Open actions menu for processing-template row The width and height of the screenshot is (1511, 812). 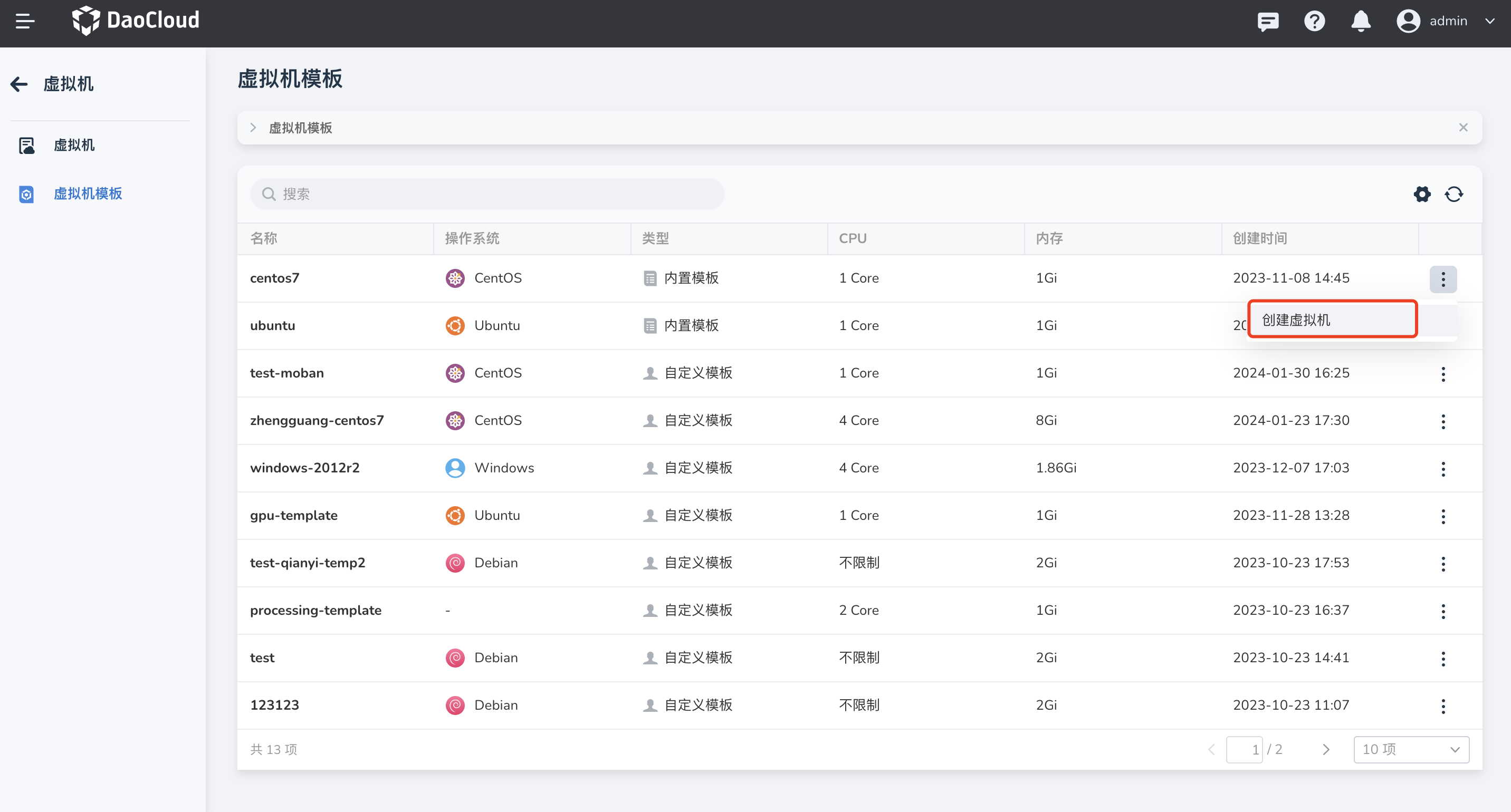pos(1442,612)
